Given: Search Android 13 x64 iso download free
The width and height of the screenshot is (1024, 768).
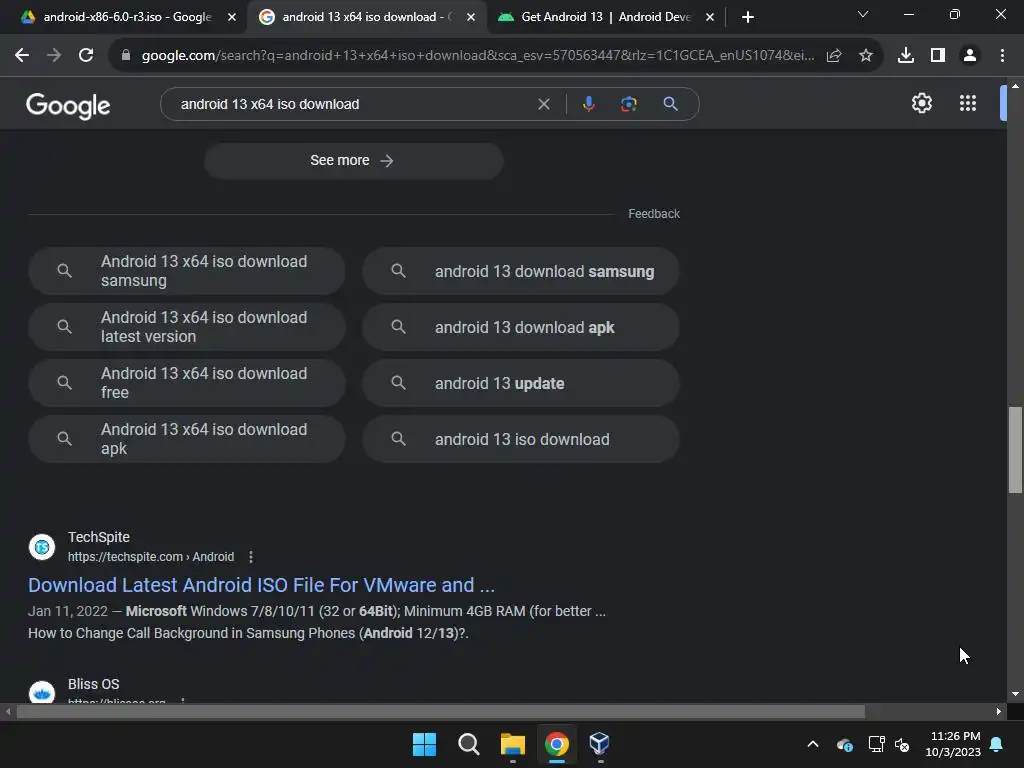Looking at the screenshot, I should 186,383.
